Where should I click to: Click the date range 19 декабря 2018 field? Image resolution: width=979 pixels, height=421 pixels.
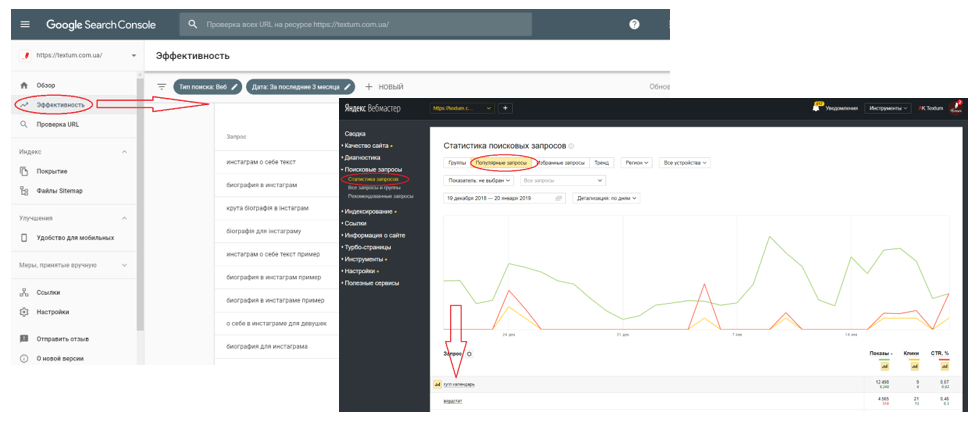504,198
